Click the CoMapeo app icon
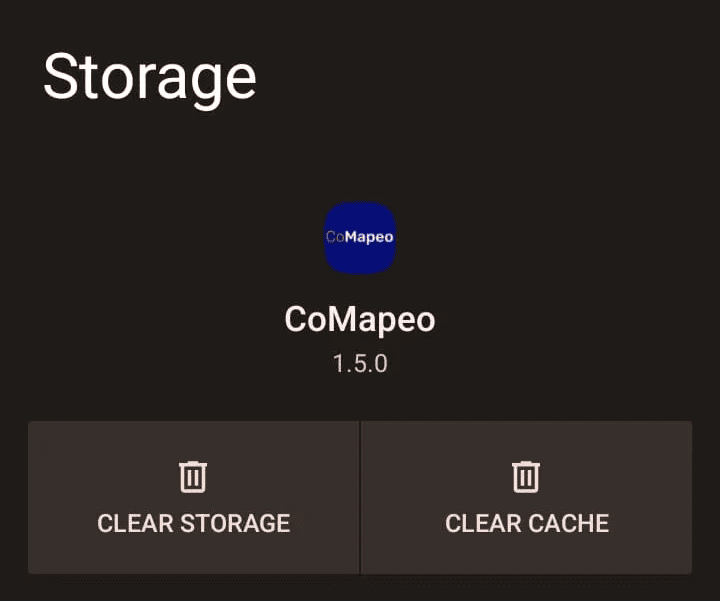Image resolution: width=720 pixels, height=601 pixels. click(x=360, y=238)
